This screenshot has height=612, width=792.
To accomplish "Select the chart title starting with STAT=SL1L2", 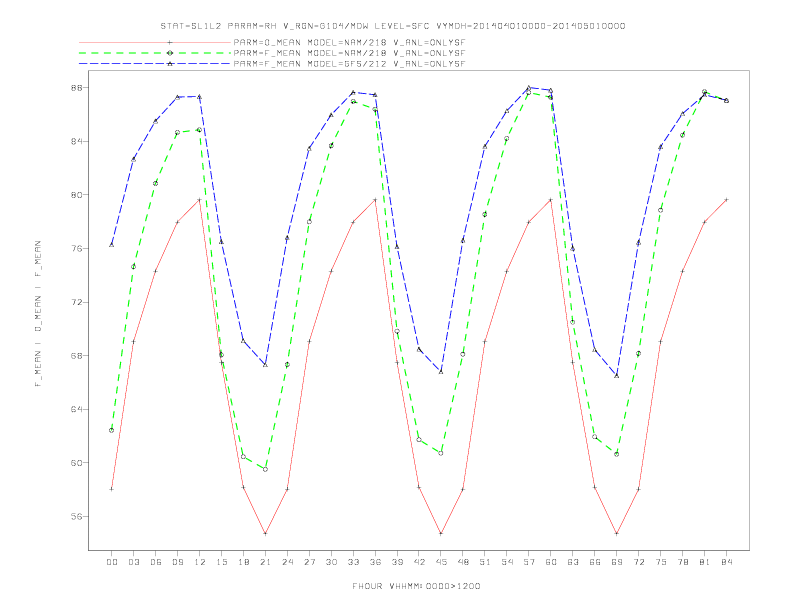I will tap(392, 26).
